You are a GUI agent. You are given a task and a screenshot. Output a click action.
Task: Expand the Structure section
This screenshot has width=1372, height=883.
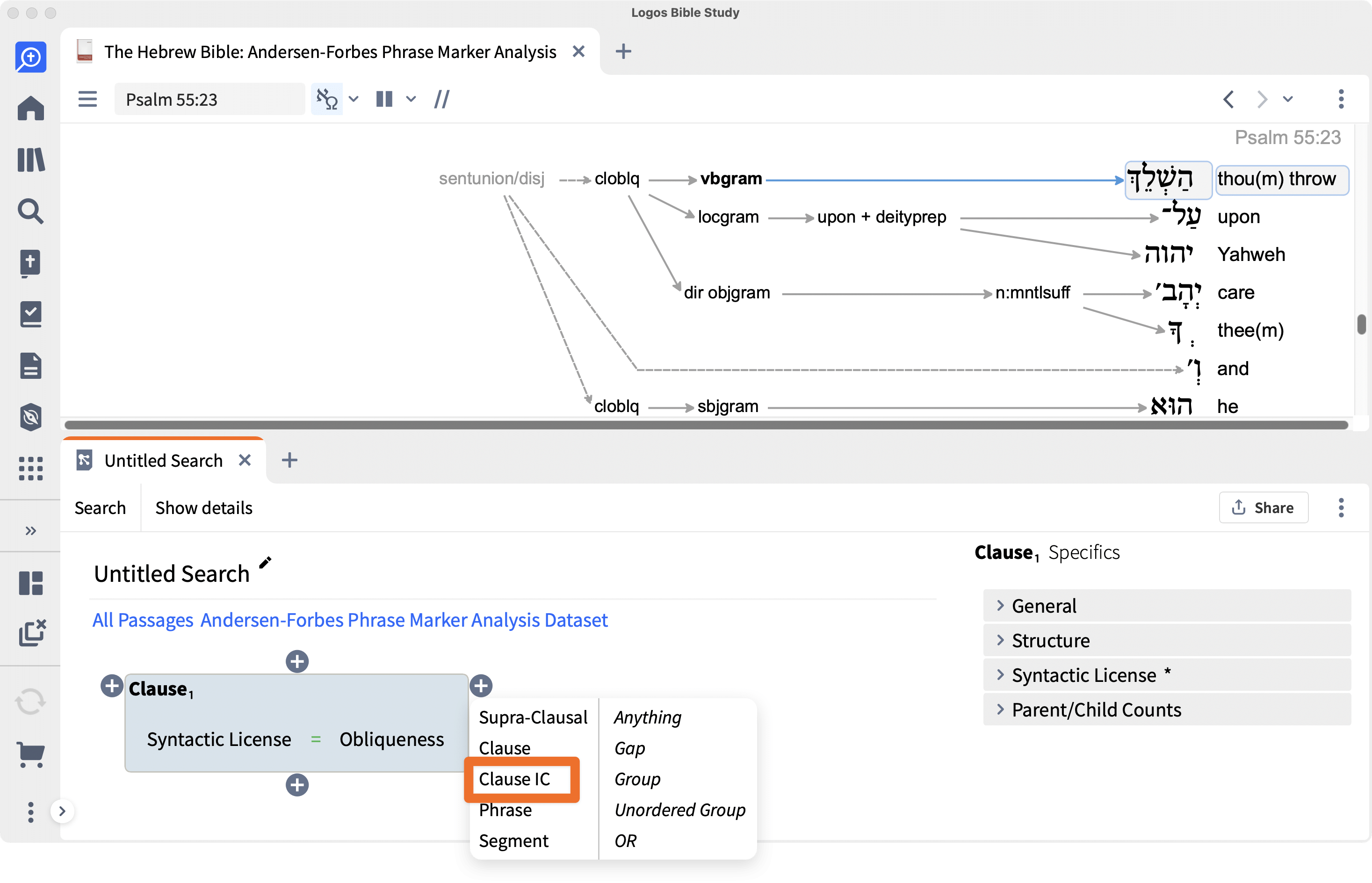pos(1167,640)
